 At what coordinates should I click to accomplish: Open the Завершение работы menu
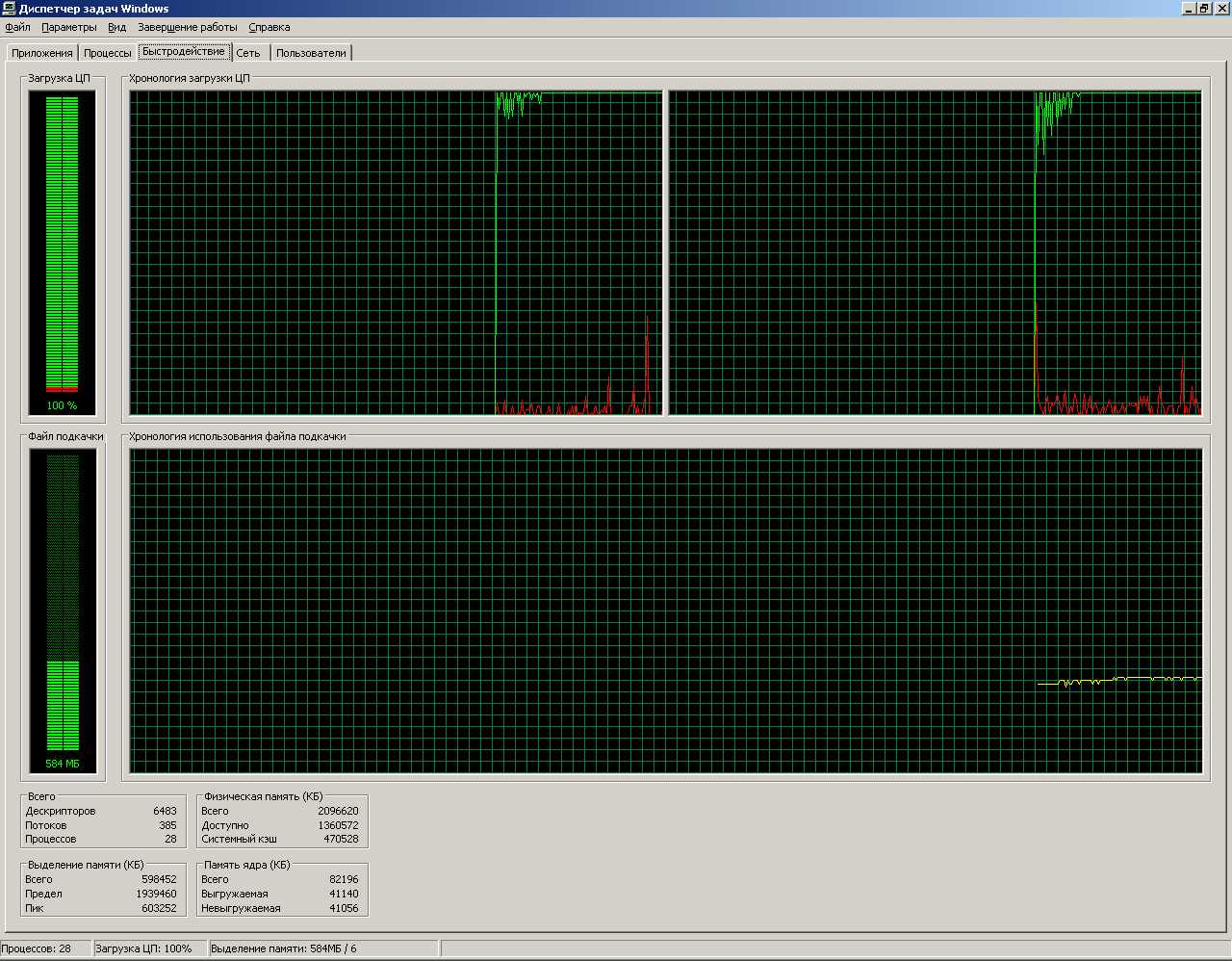[x=188, y=27]
